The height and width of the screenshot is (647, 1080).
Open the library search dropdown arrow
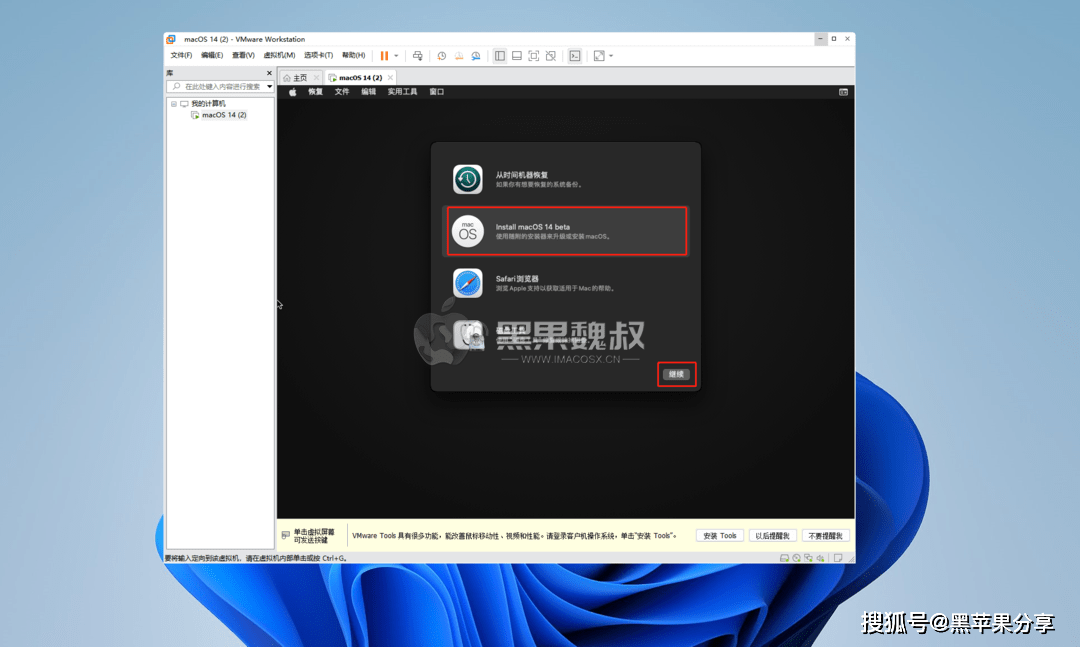click(269, 86)
